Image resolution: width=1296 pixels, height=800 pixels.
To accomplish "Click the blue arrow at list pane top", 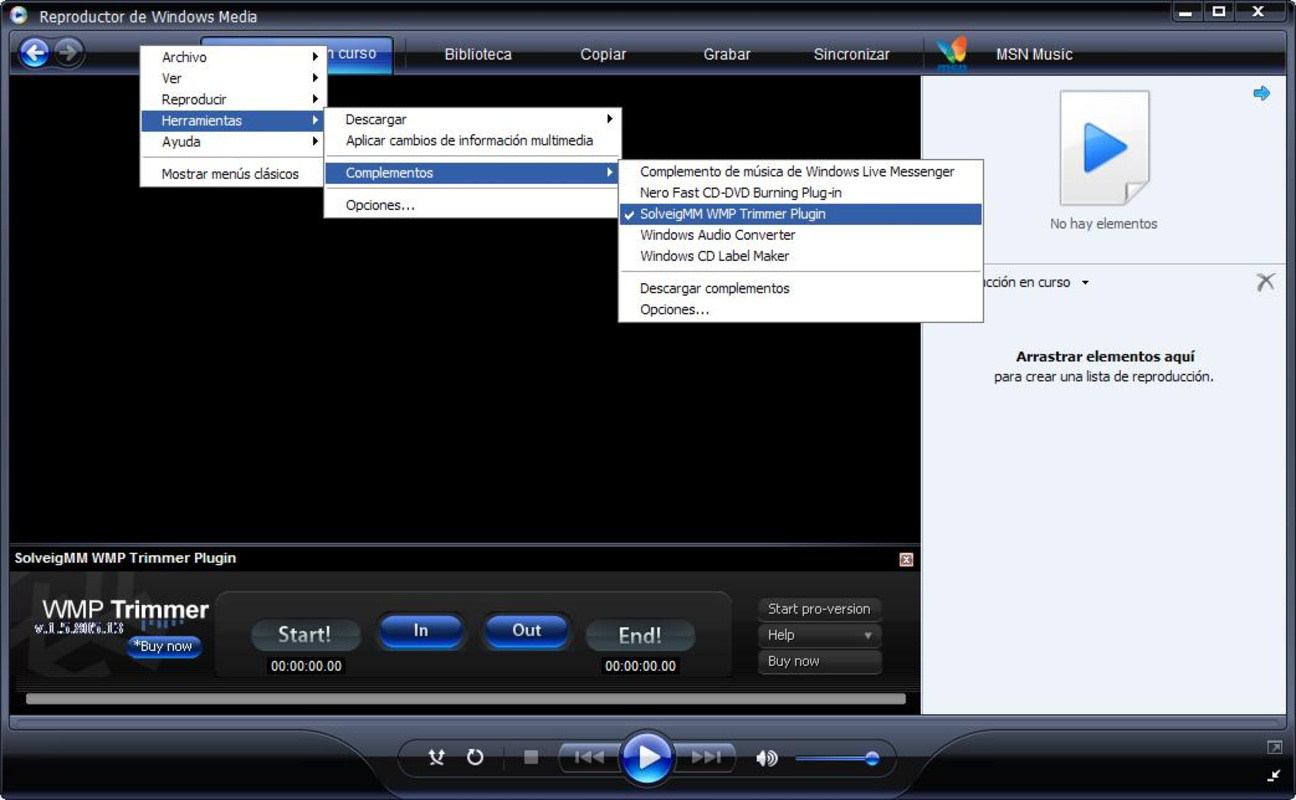I will (x=1262, y=93).
